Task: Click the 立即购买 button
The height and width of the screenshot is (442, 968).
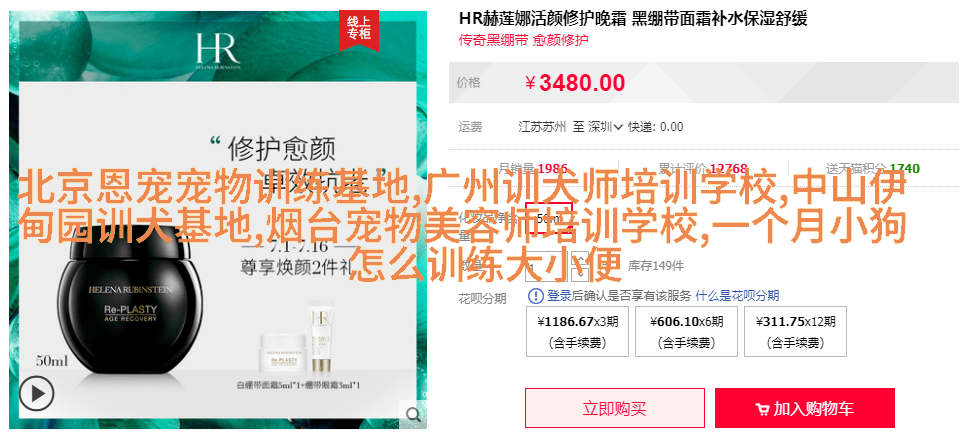Action: pos(615,408)
